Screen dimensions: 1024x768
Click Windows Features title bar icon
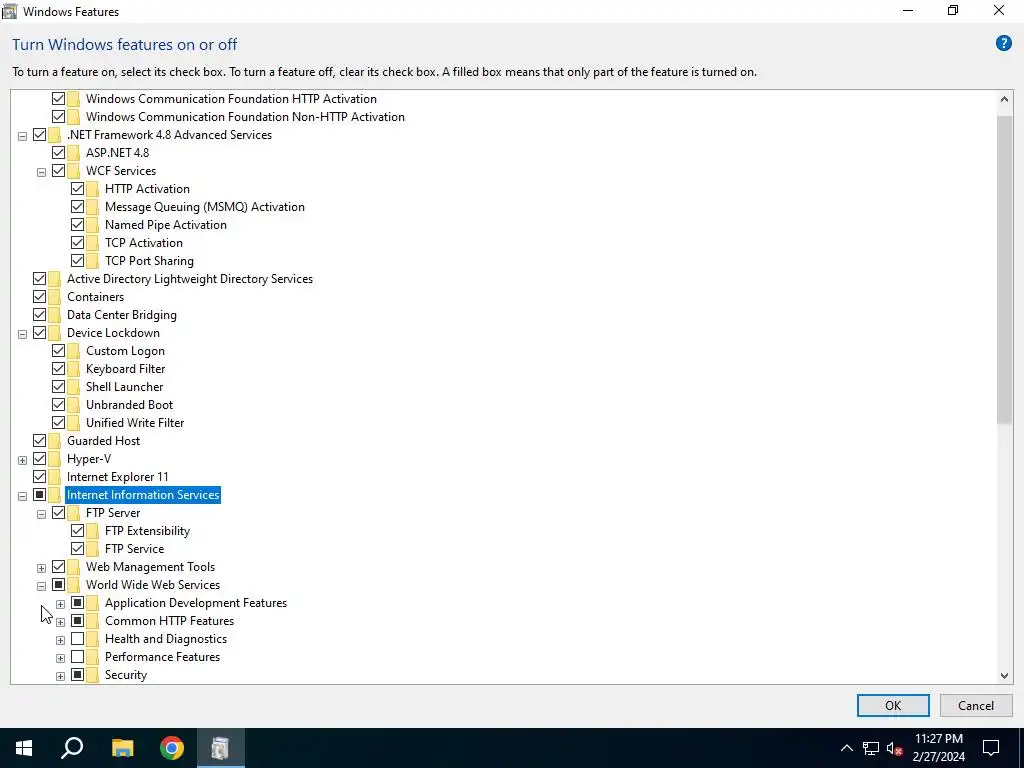tap(9, 11)
